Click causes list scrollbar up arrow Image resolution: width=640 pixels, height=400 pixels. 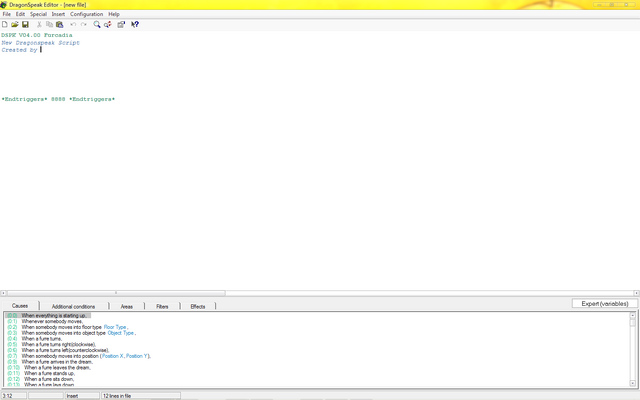(x=633, y=316)
